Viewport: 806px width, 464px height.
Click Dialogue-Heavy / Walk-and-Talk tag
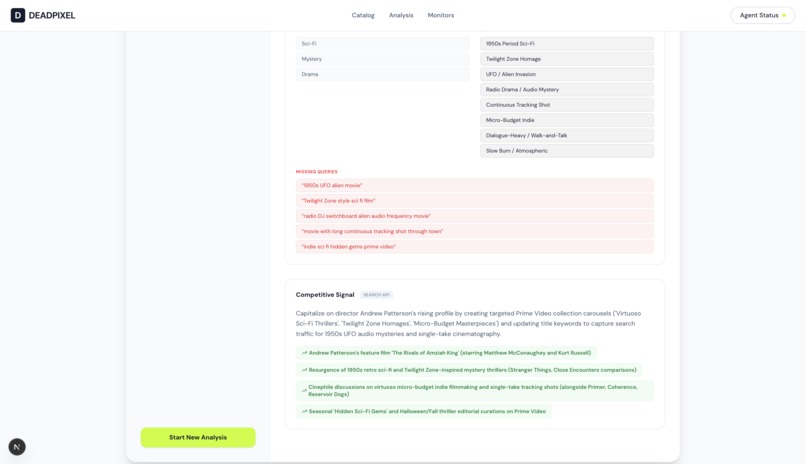click(567, 136)
